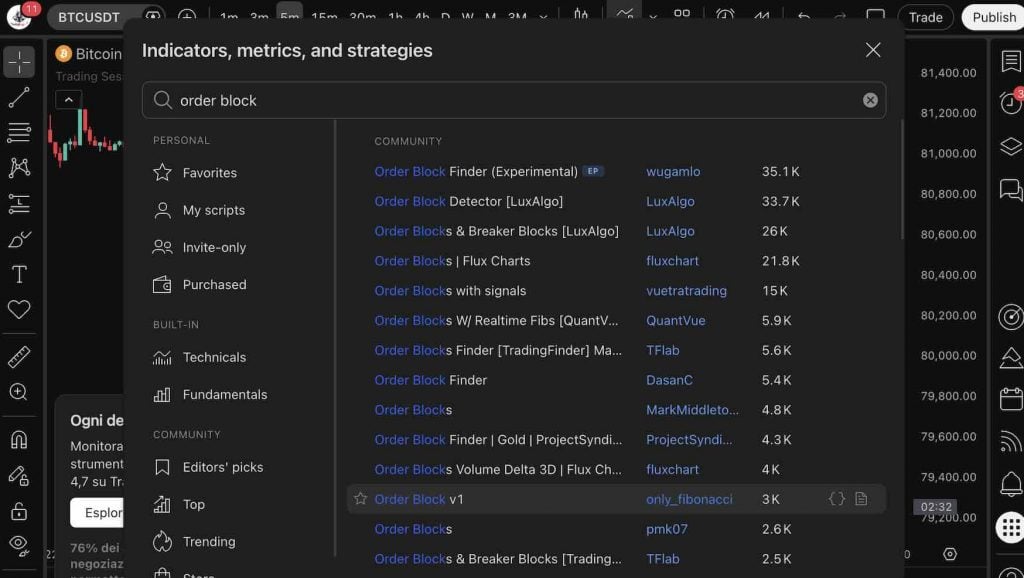
Task: Open the Technicals category
Action: [x=214, y=357]
